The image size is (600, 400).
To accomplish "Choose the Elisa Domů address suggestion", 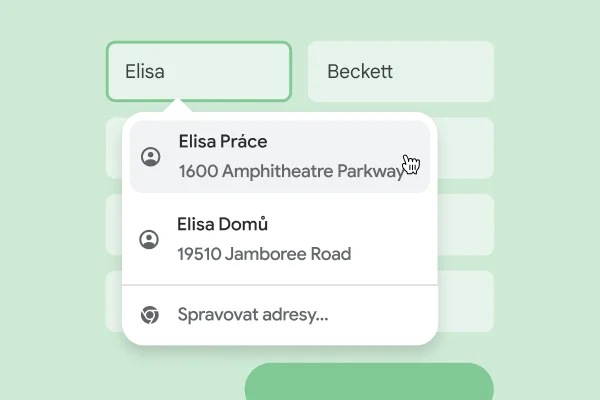I will (x=280, y=239).
